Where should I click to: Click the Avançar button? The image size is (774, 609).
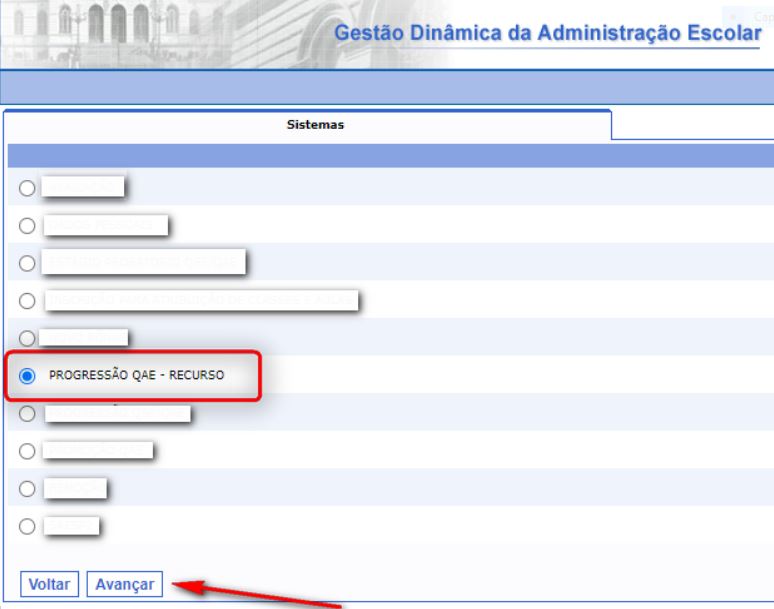(x=125, y=584)
